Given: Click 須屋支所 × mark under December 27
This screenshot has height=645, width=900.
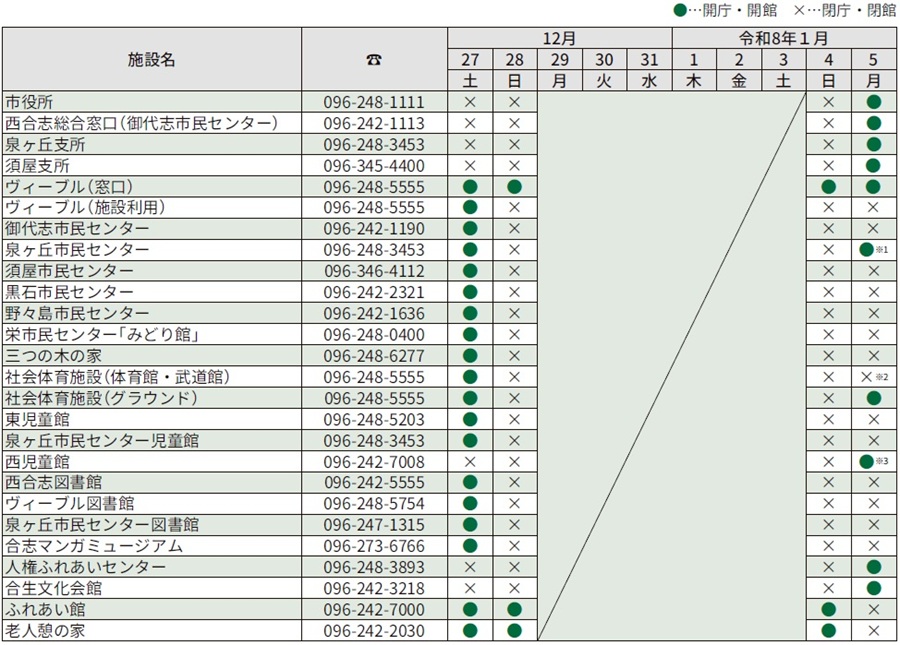Looking at the screenshot, I should (470, 165).
